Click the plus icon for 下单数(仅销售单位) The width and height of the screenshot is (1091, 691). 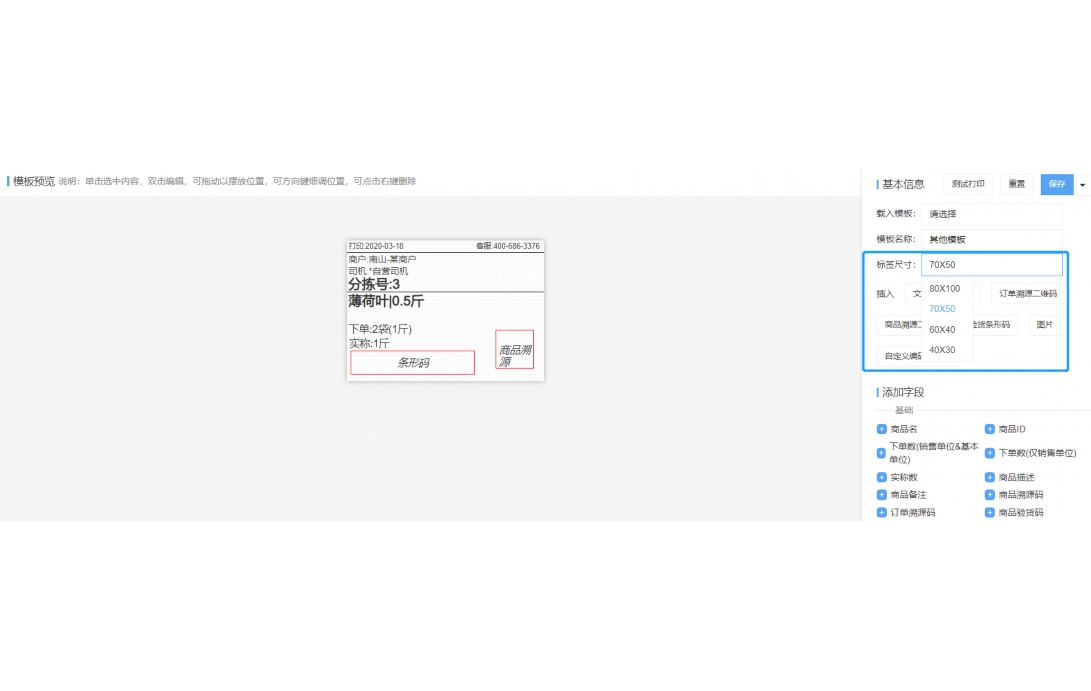989,453
